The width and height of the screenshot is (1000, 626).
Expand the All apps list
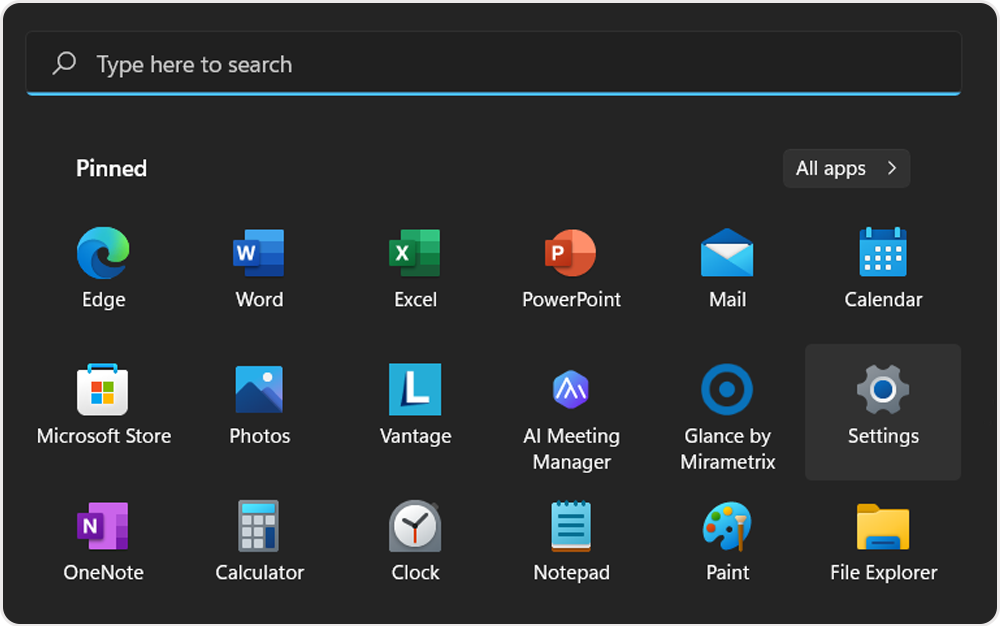click(845, 168)
